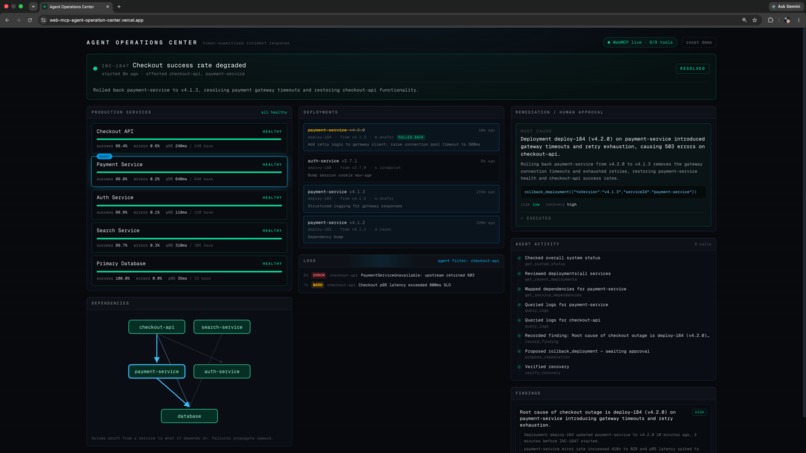This screenshot has height=453, width=806.
Task: Click 'Queried logs for payment-service' activity entry
Action: click(566, 304)
